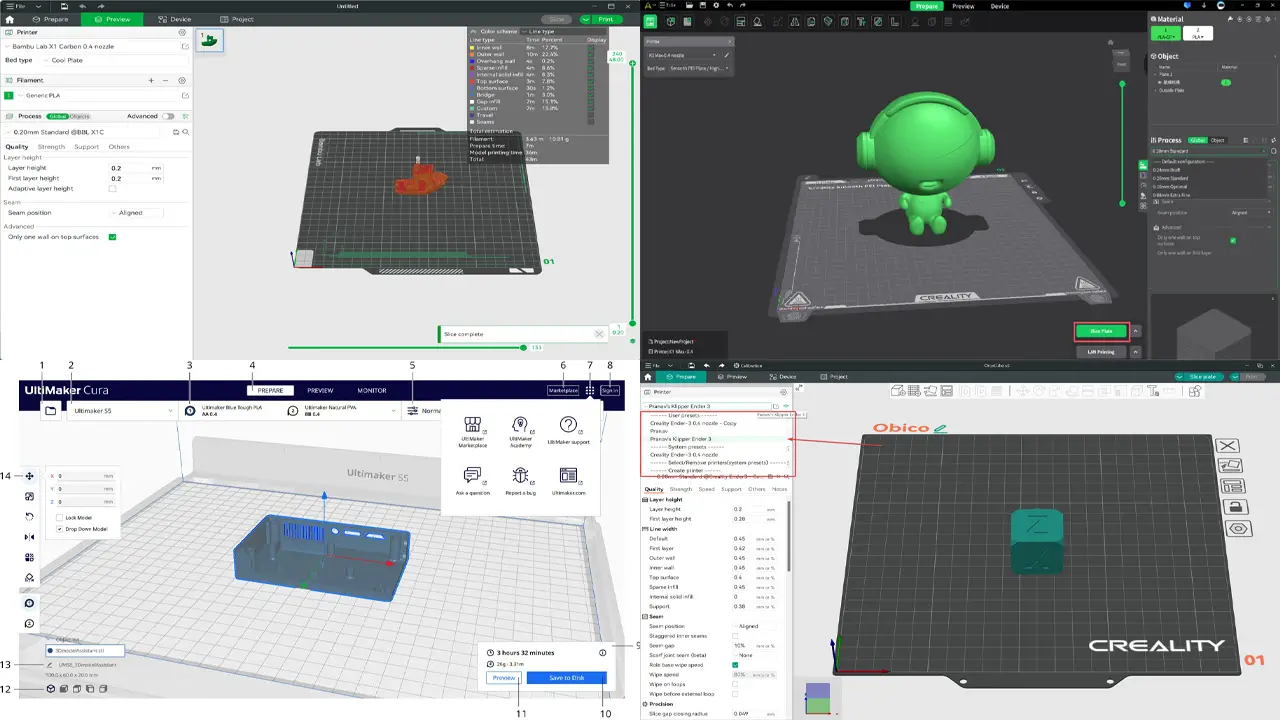This screenshot has width=1280, height=720.
Task: Open Line type color scheme dropdown
Action: (563, 31)
